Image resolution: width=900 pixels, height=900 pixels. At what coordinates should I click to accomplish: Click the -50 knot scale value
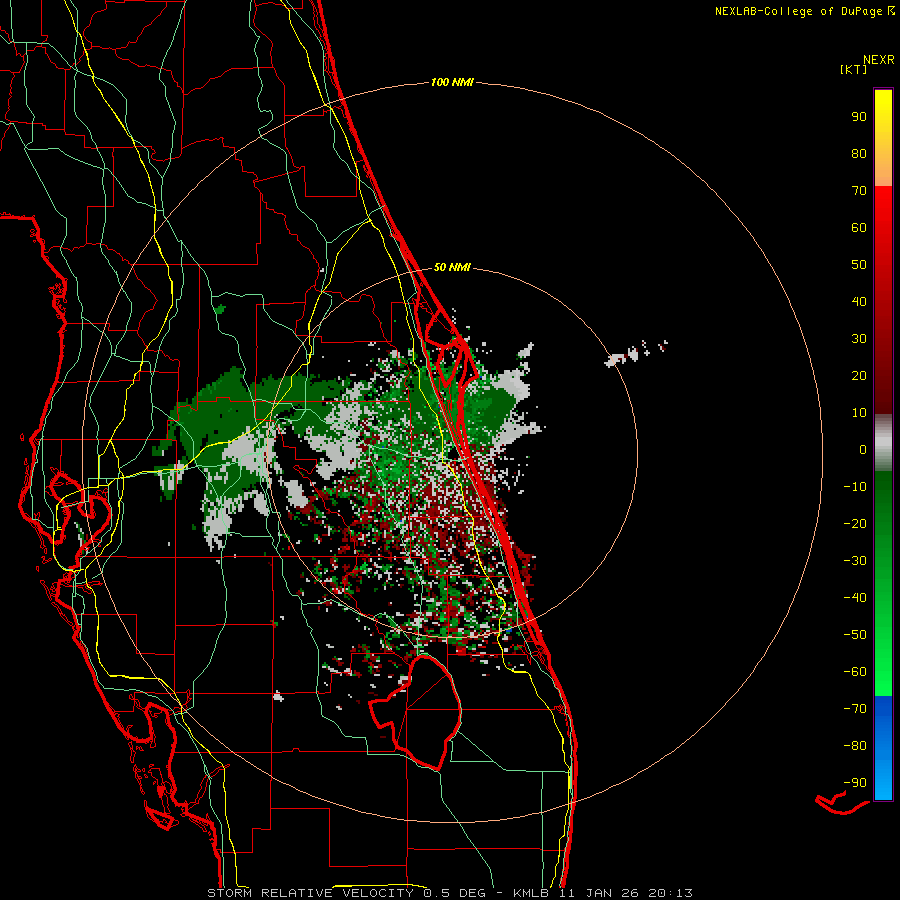(x=855, y=635)
